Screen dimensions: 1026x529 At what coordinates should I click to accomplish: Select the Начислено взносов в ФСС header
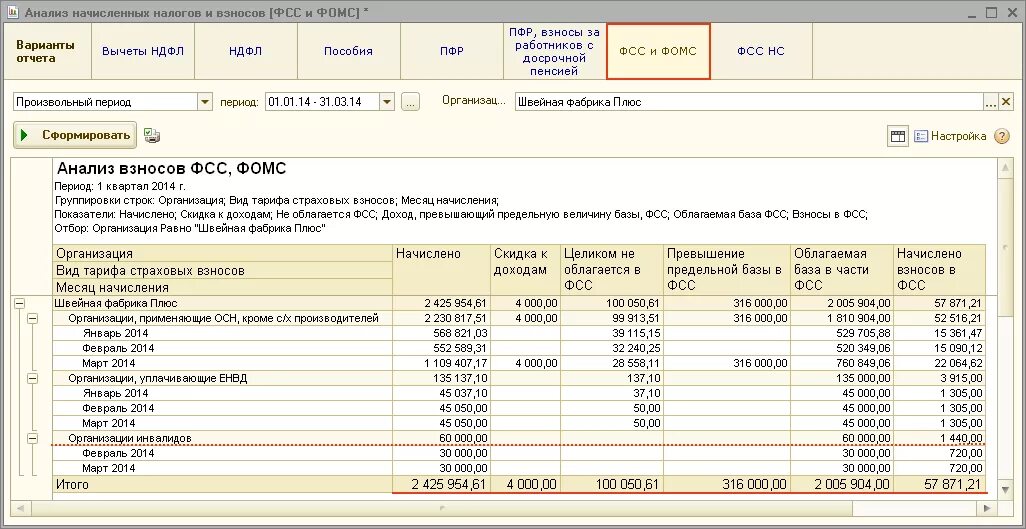point(940,270)
